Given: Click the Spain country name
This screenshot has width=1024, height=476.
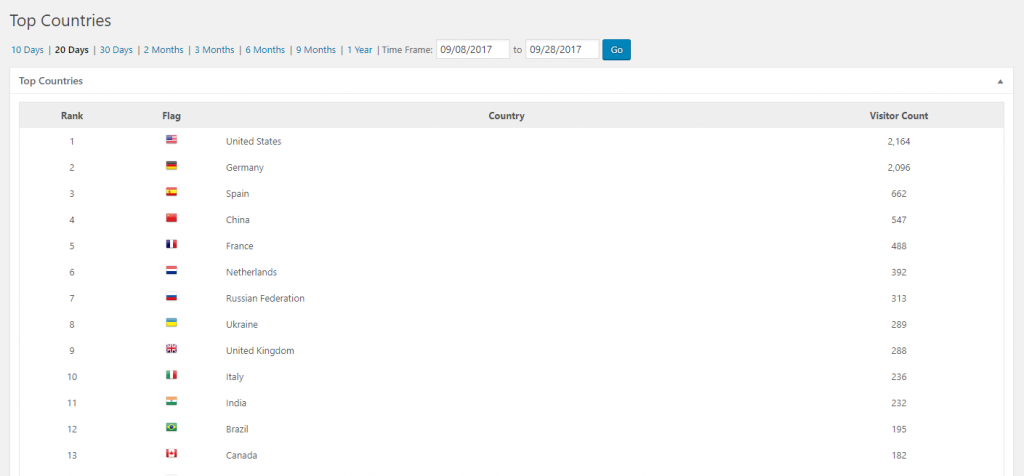Looking at the screenshot, I should click(237, 193).
